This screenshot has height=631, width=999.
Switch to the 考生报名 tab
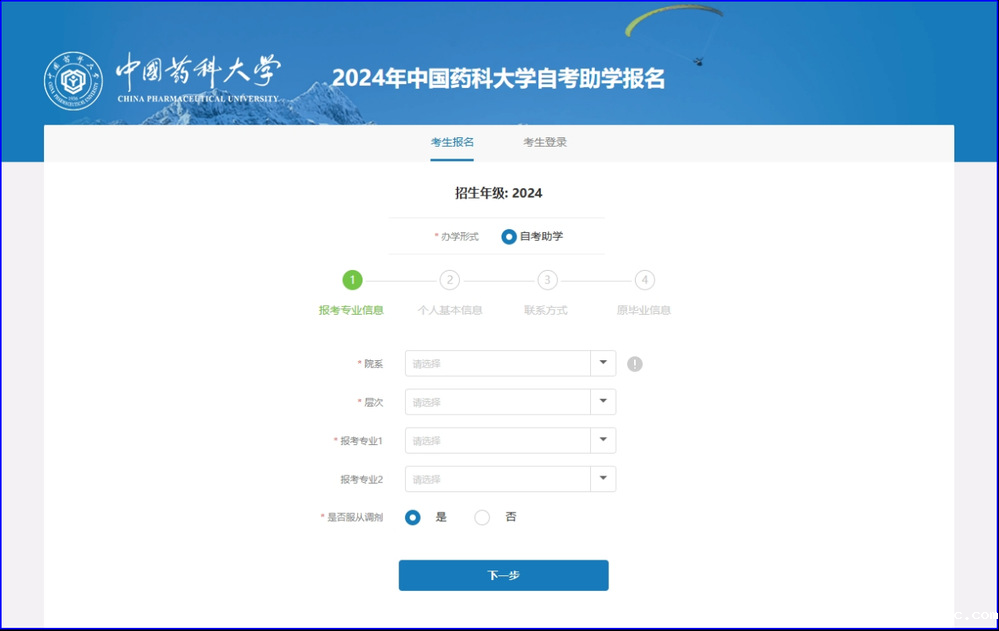pos(452,142)
